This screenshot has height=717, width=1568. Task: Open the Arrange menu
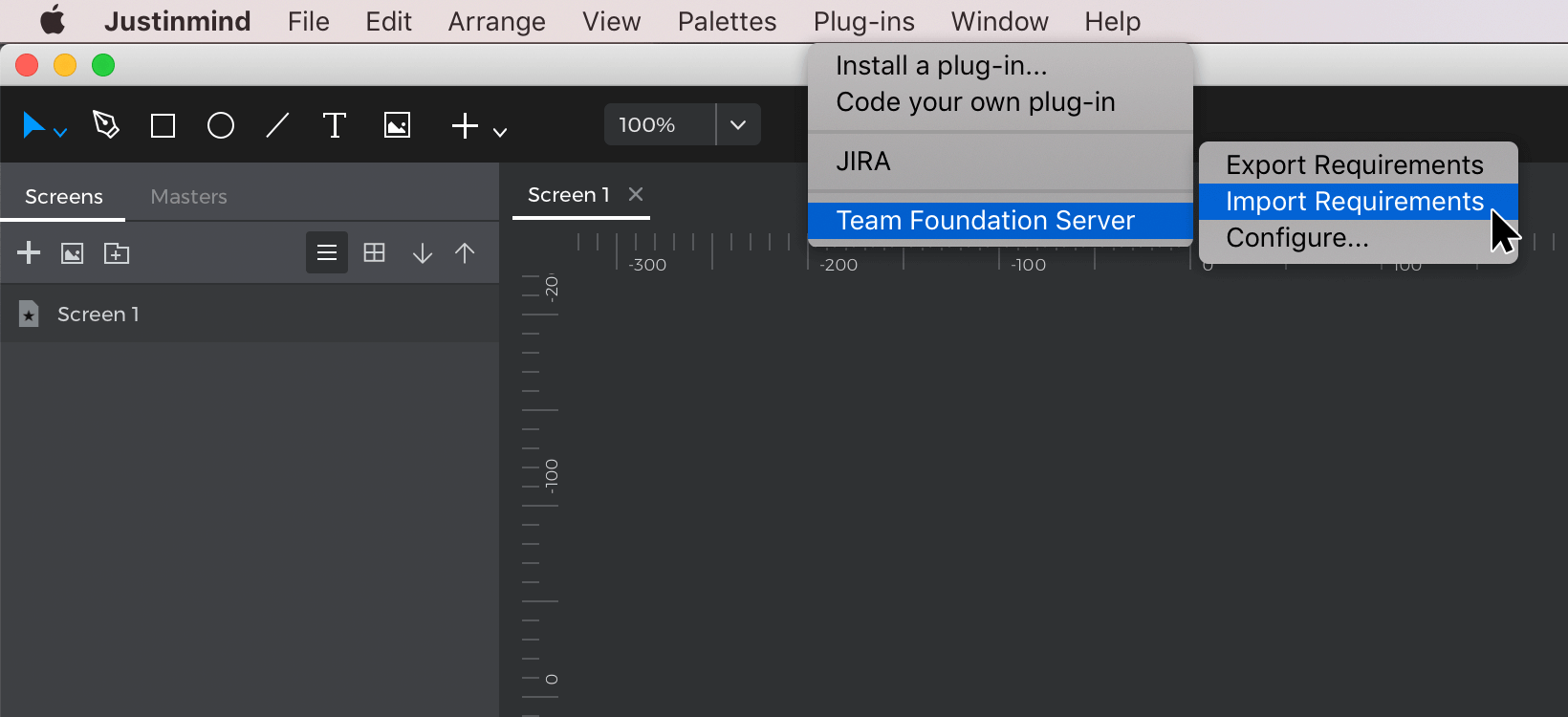tap(497, 21)
